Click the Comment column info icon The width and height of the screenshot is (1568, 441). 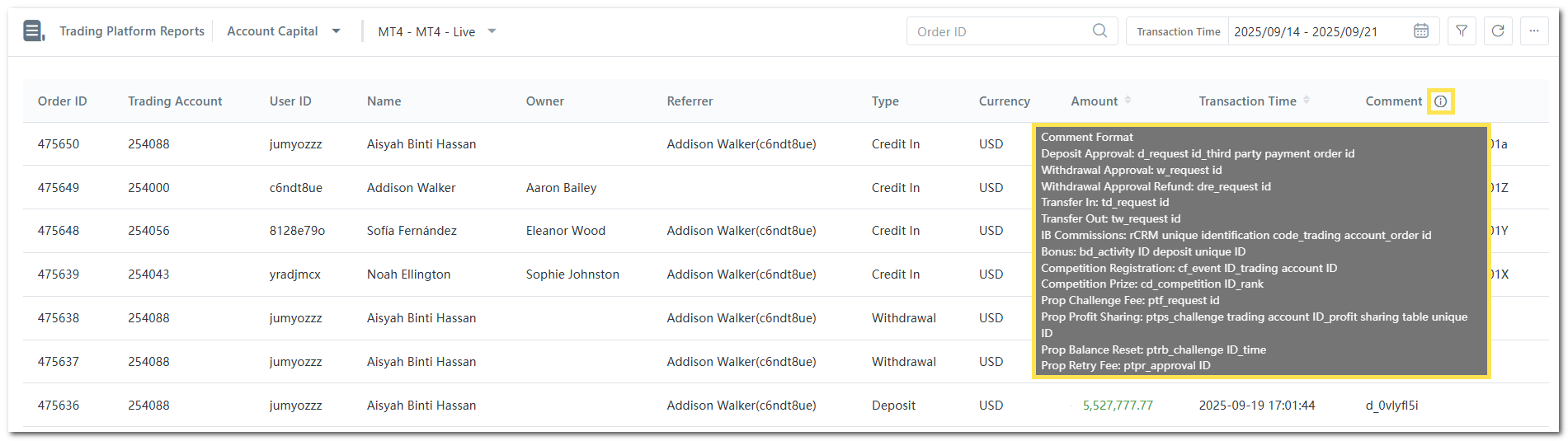tap(1440, 101)
